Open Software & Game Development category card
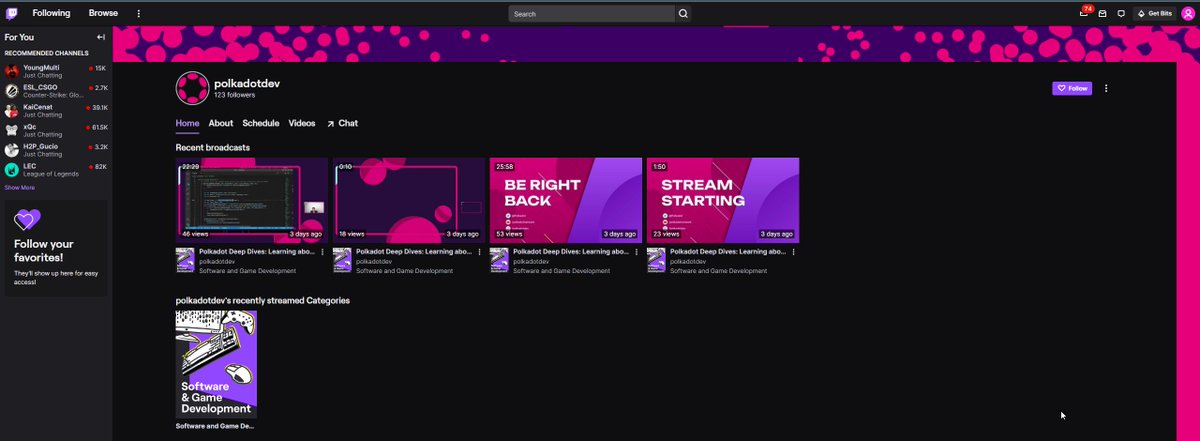Screen dimensions: 1200x441 (x=216, y=364)
